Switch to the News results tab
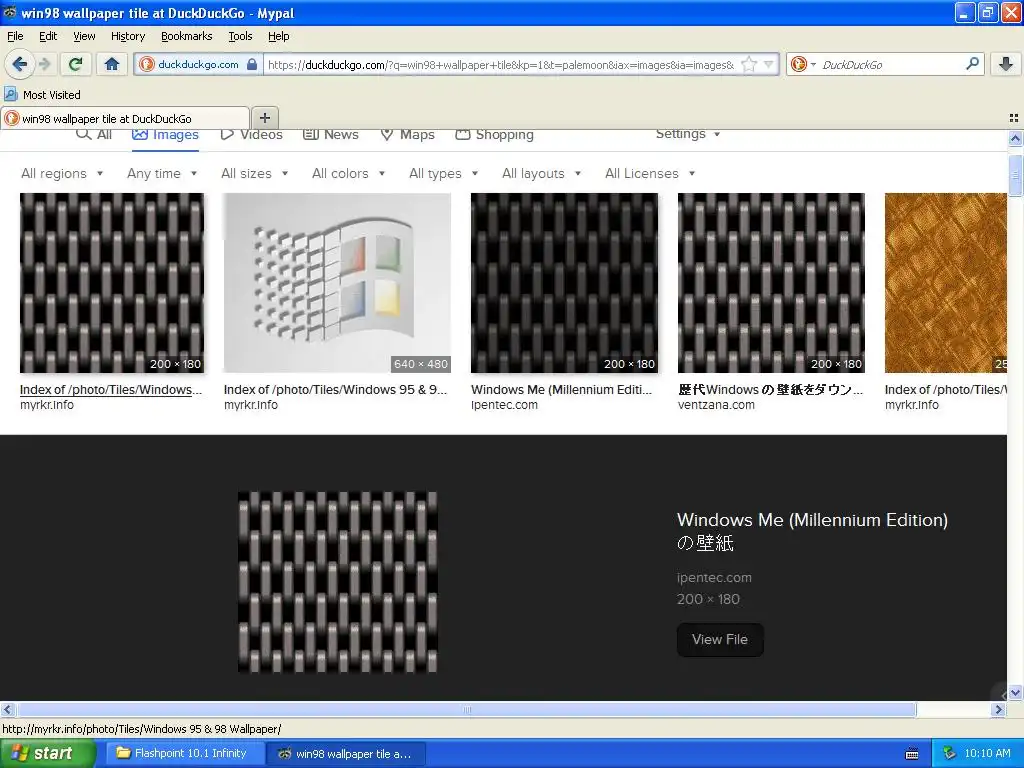This screenshot has height=768, width=1024. [330, 135]
